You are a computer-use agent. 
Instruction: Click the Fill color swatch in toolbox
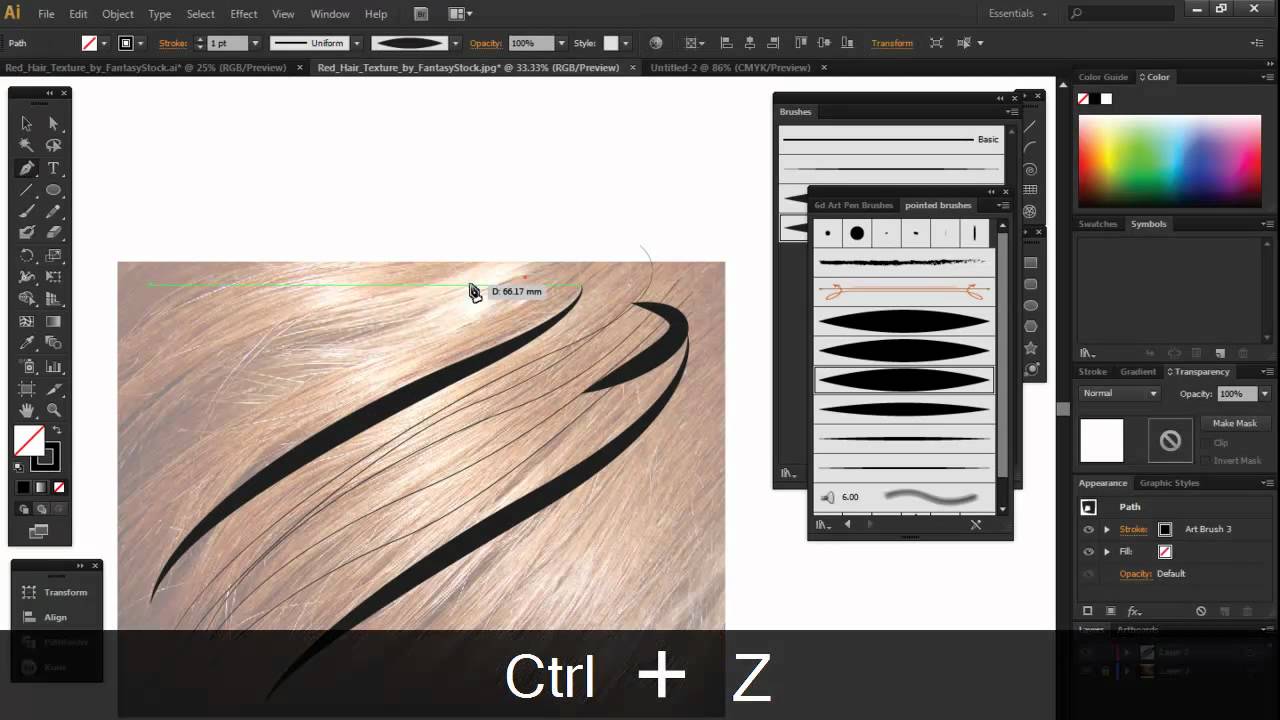point(29,441)
